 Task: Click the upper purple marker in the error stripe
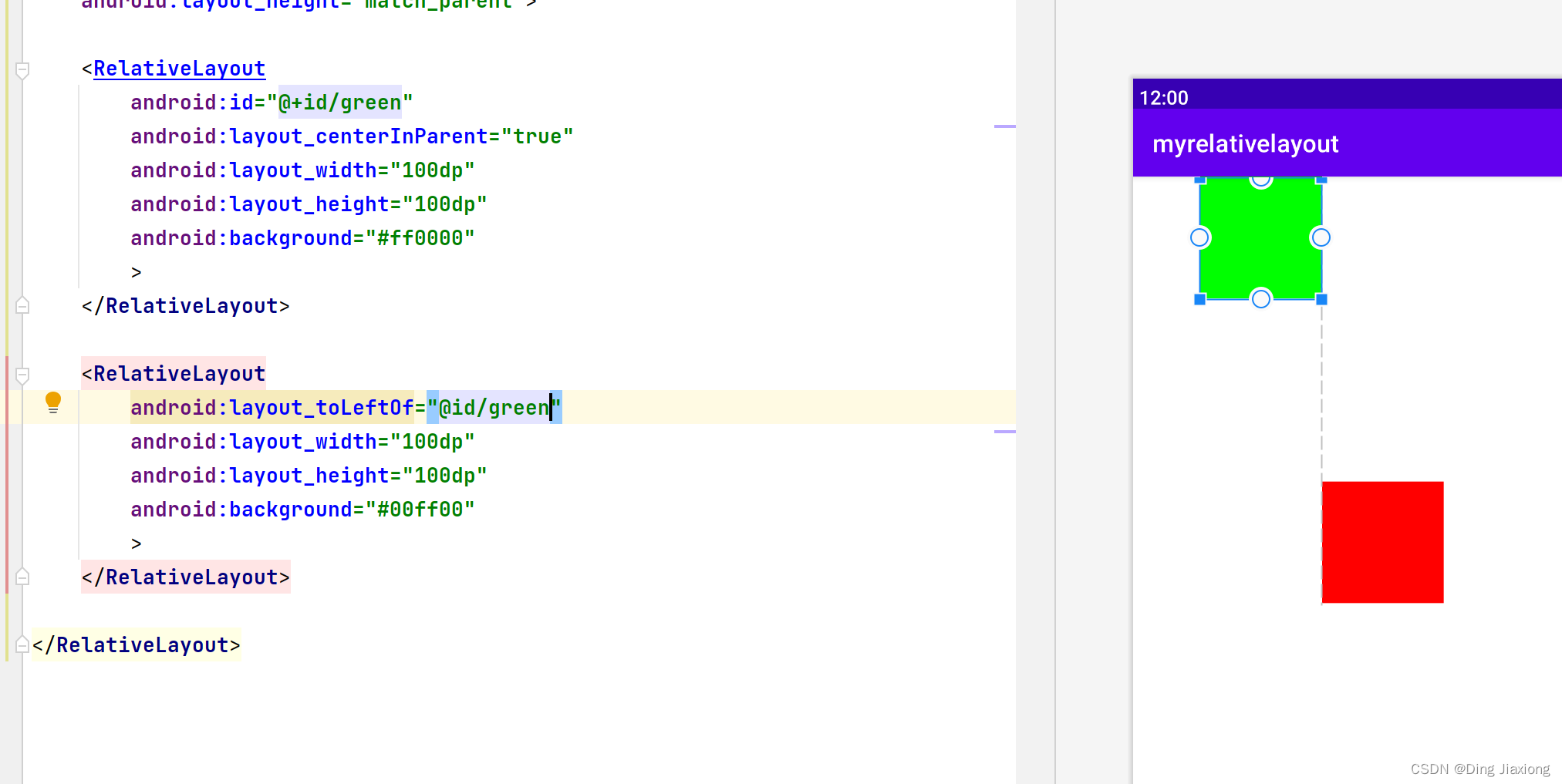(1004, 126)
